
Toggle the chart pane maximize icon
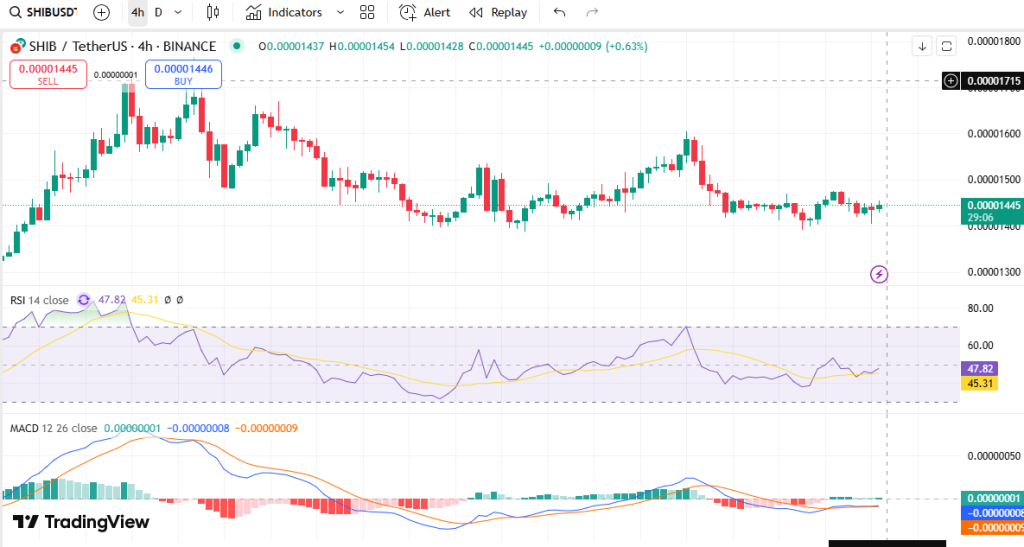coord(946,46)
